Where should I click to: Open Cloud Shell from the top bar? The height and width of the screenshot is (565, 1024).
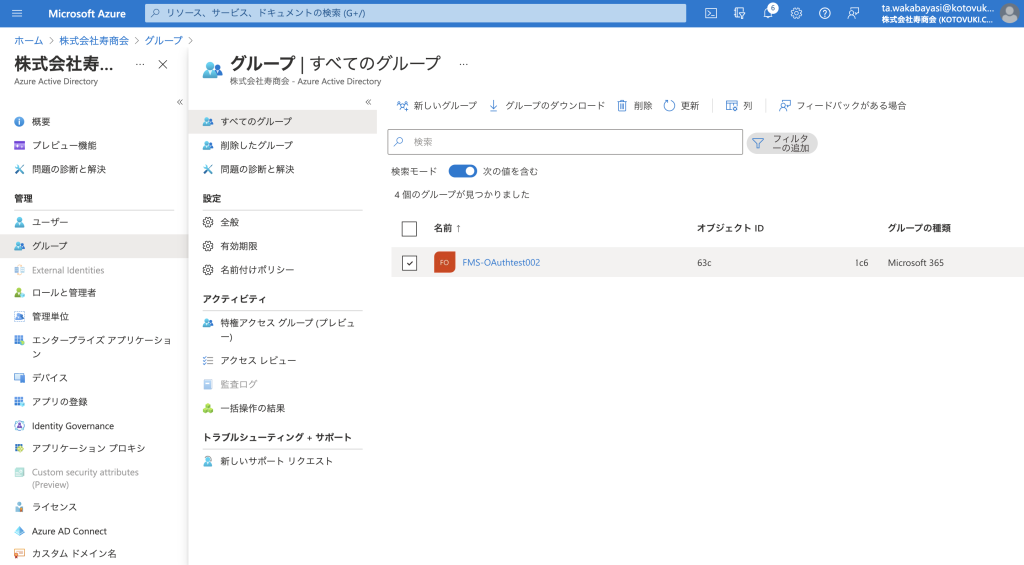point(711,13)
